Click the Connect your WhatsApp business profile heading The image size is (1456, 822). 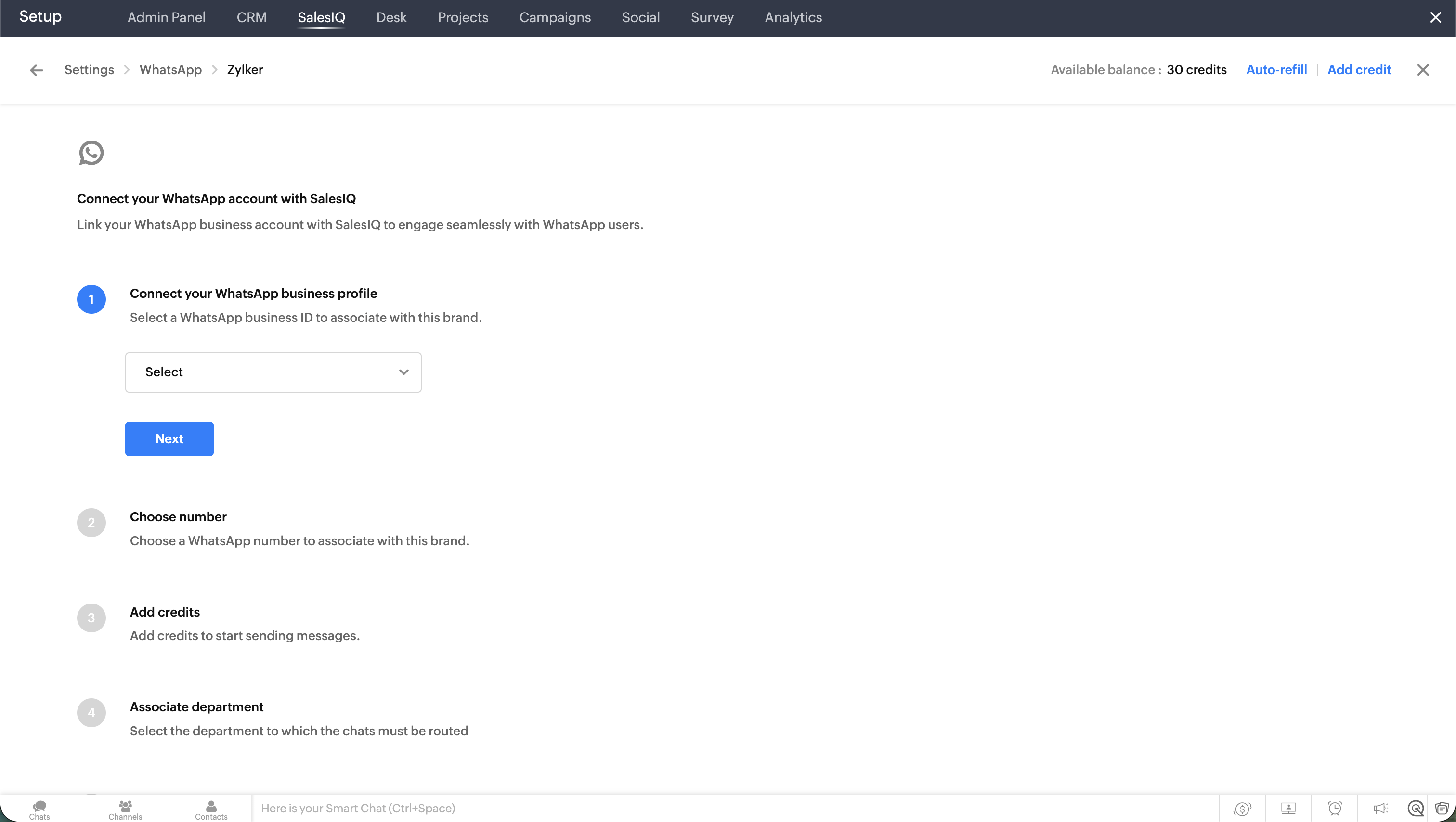[254, 294]
